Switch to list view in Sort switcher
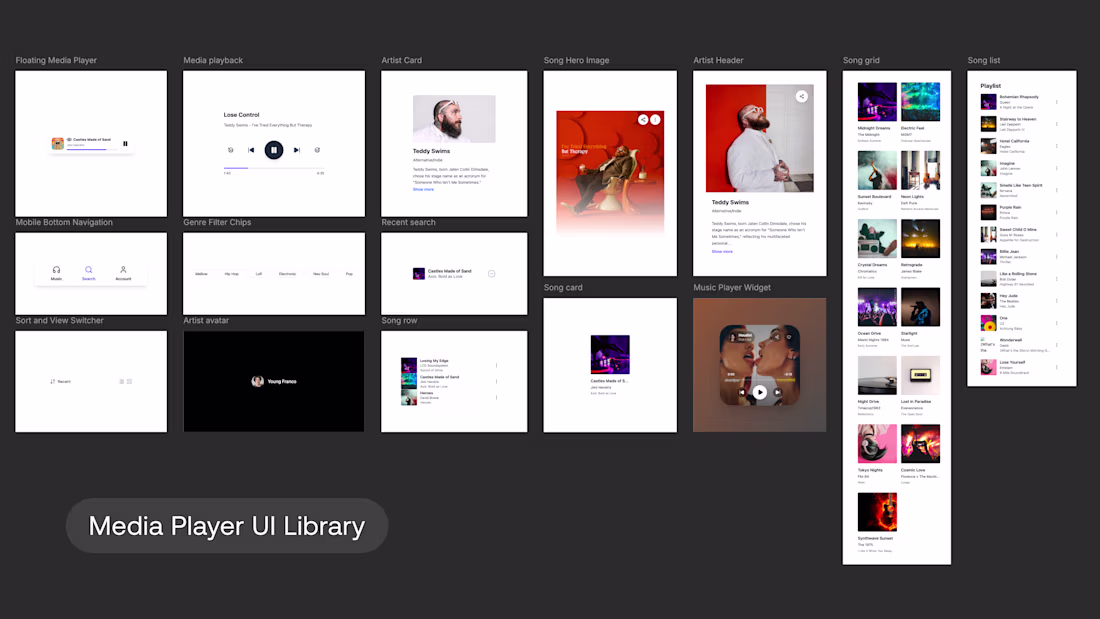The image size is (1100, 619). (121, 381)
